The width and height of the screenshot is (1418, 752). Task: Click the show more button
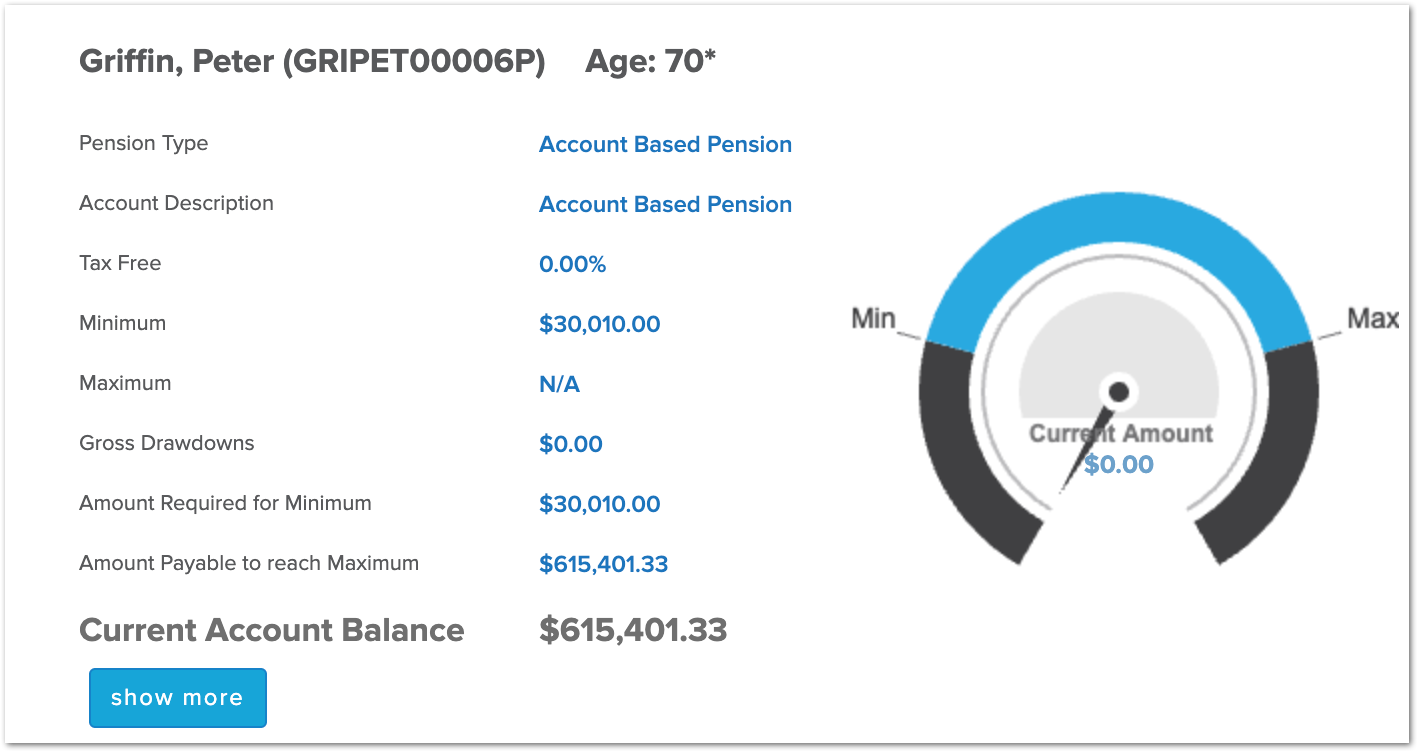(x=178, y=698)
